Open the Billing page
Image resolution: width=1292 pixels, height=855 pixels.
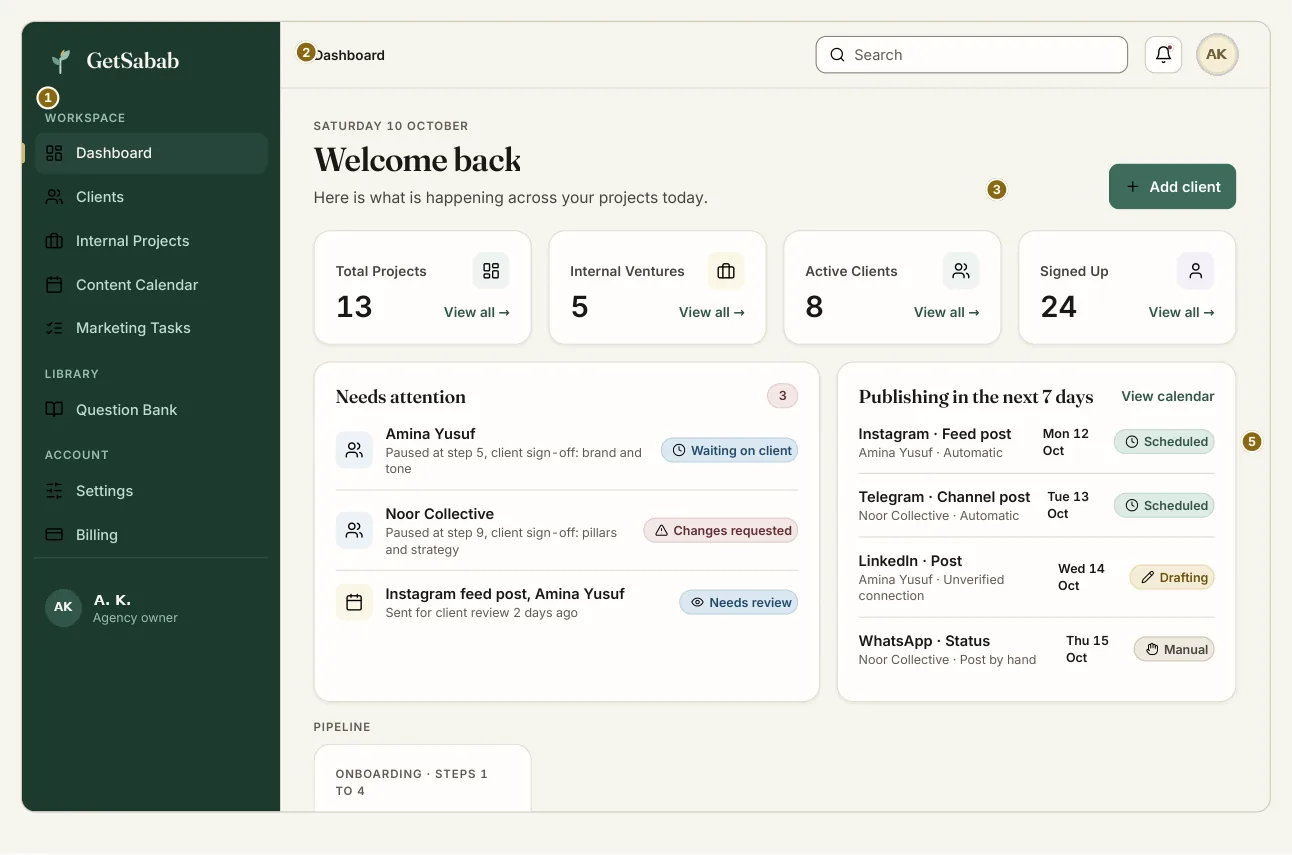click(x=151, y=535)
